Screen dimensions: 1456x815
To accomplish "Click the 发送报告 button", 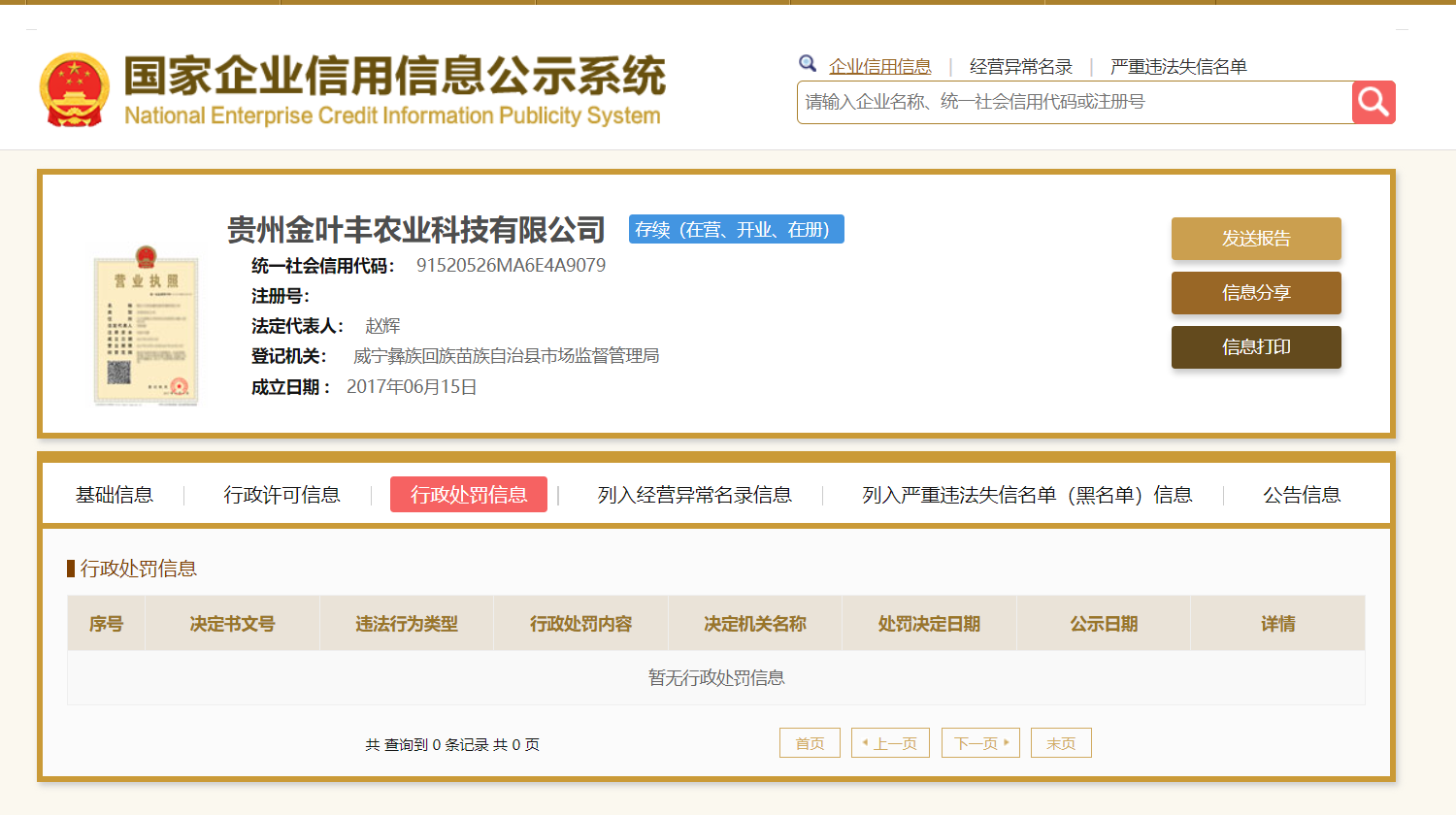I will click(x=1256, y=239).
